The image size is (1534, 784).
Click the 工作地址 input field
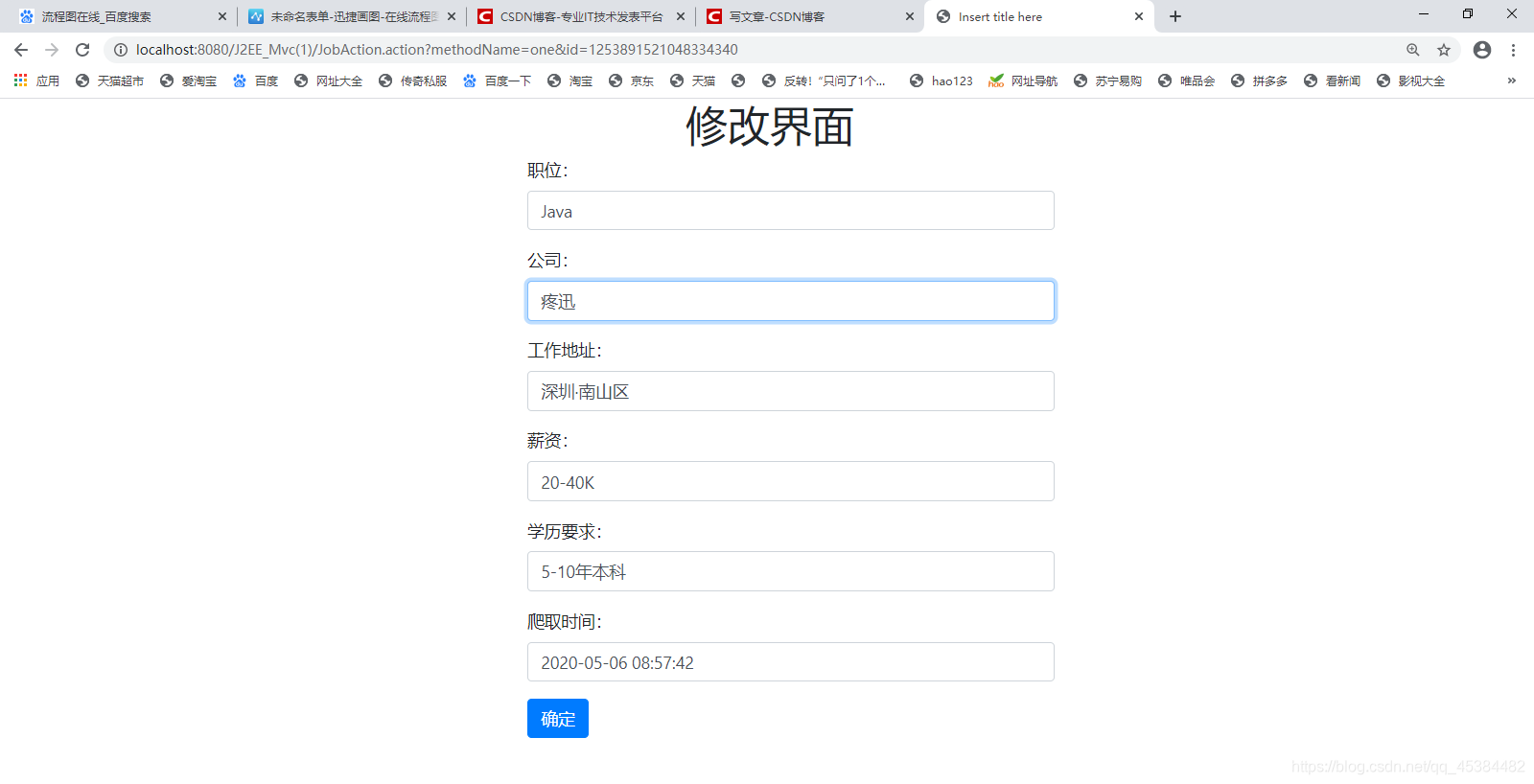tap(791, 391)
